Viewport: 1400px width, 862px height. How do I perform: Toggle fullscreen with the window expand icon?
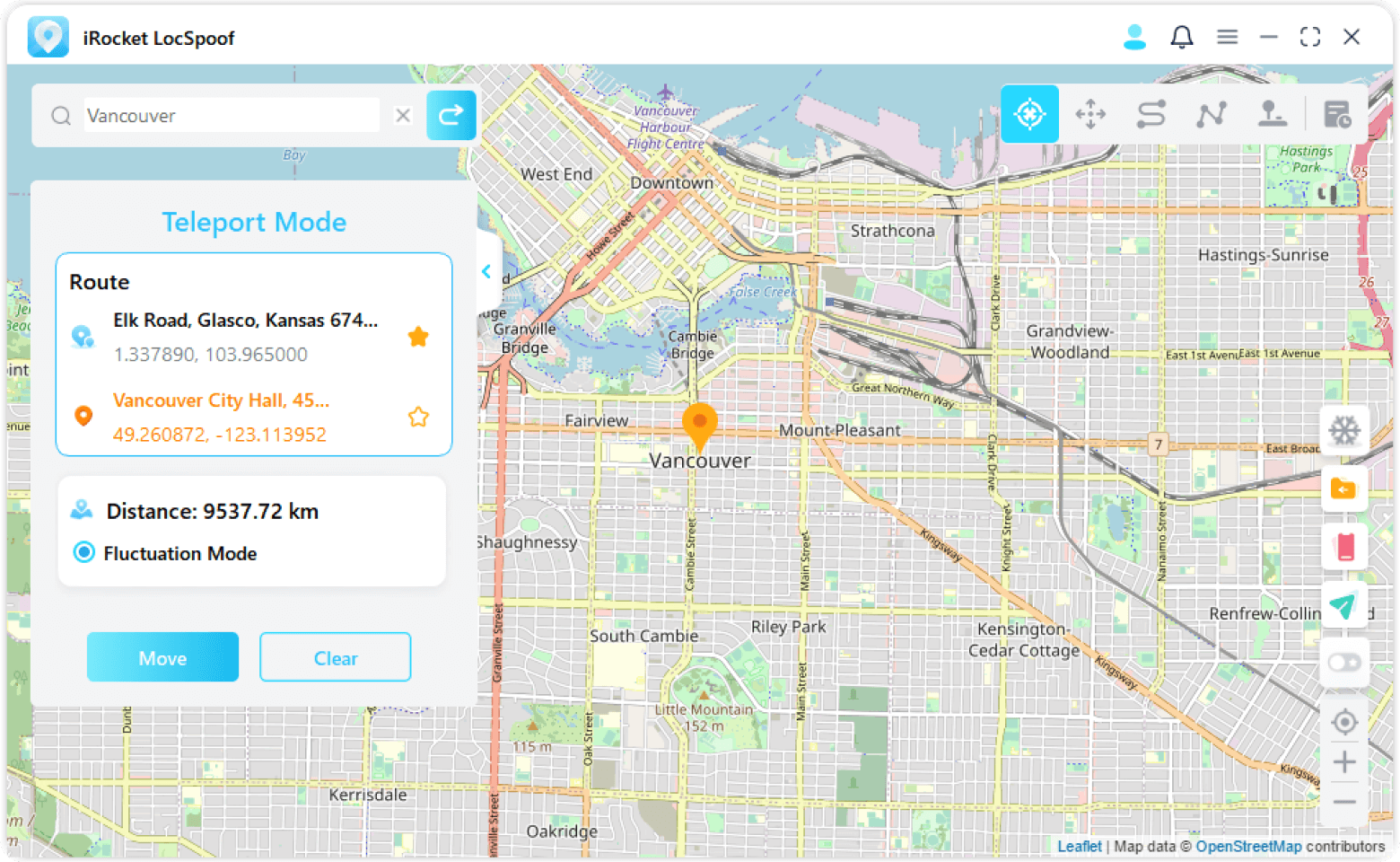coord(1310,37)
